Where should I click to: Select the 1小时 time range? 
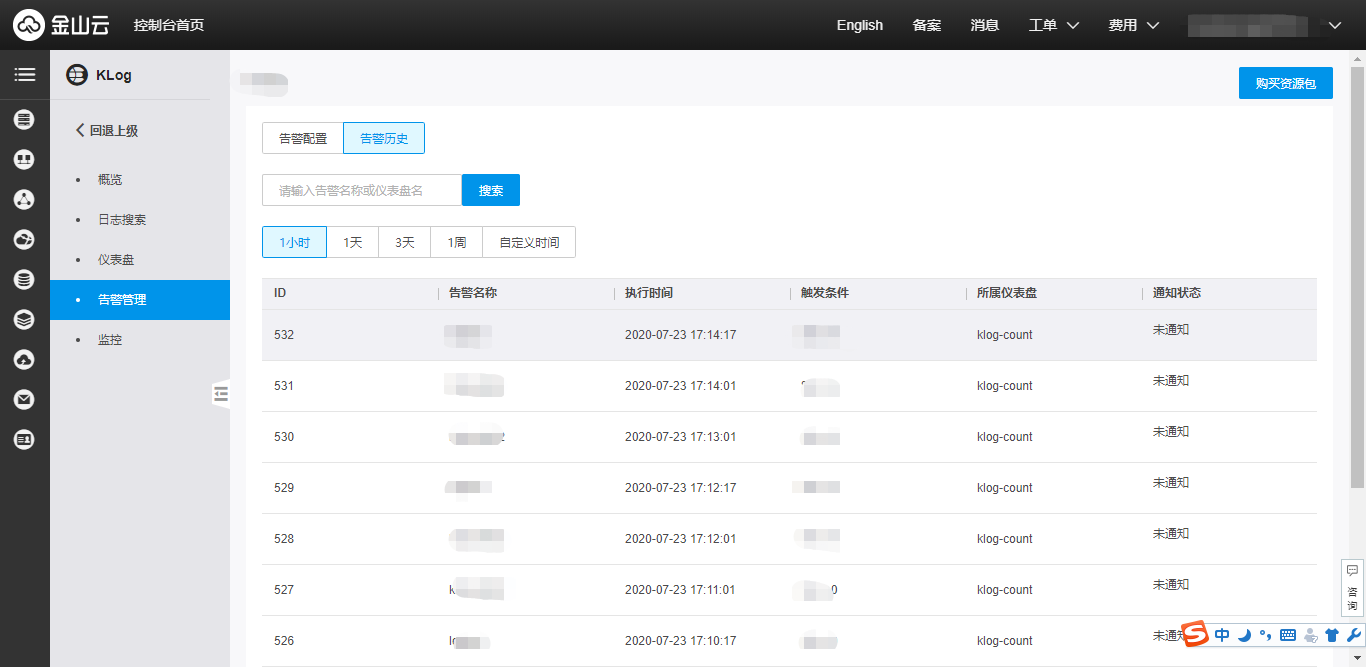tap(294, 242)
